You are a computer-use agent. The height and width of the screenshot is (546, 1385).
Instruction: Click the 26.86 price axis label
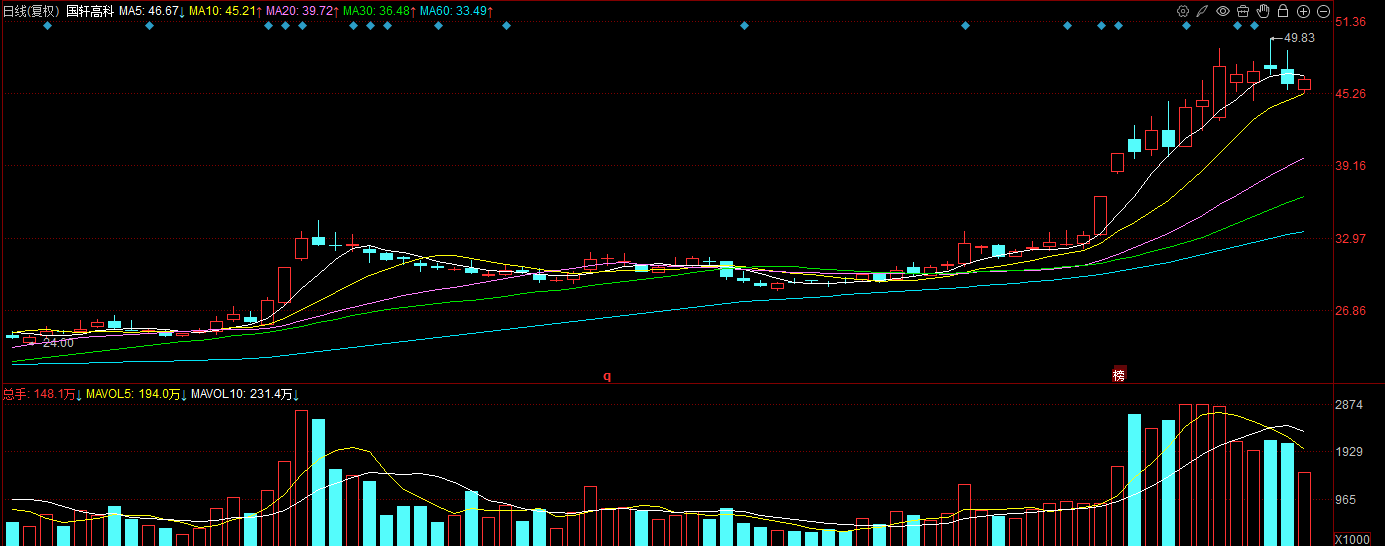click(1351, 311)
